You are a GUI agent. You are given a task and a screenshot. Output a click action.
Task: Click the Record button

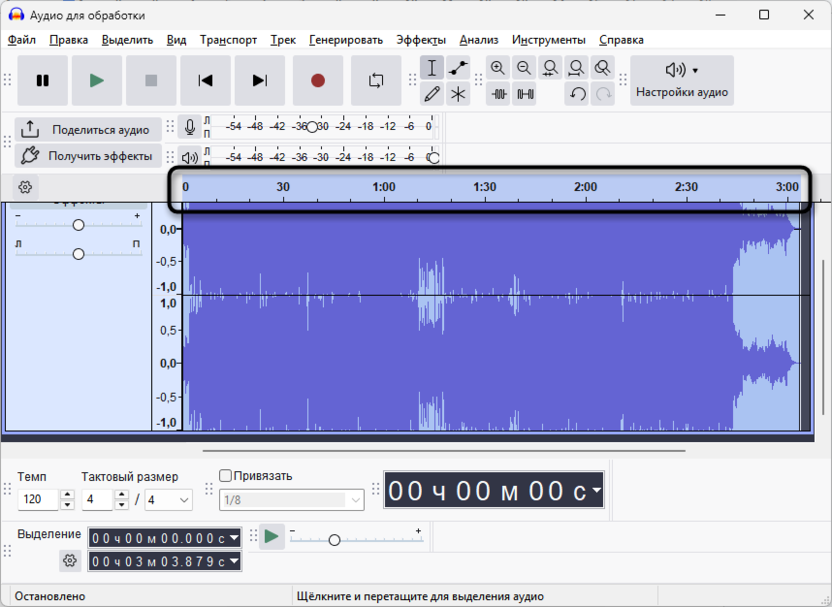317,81
